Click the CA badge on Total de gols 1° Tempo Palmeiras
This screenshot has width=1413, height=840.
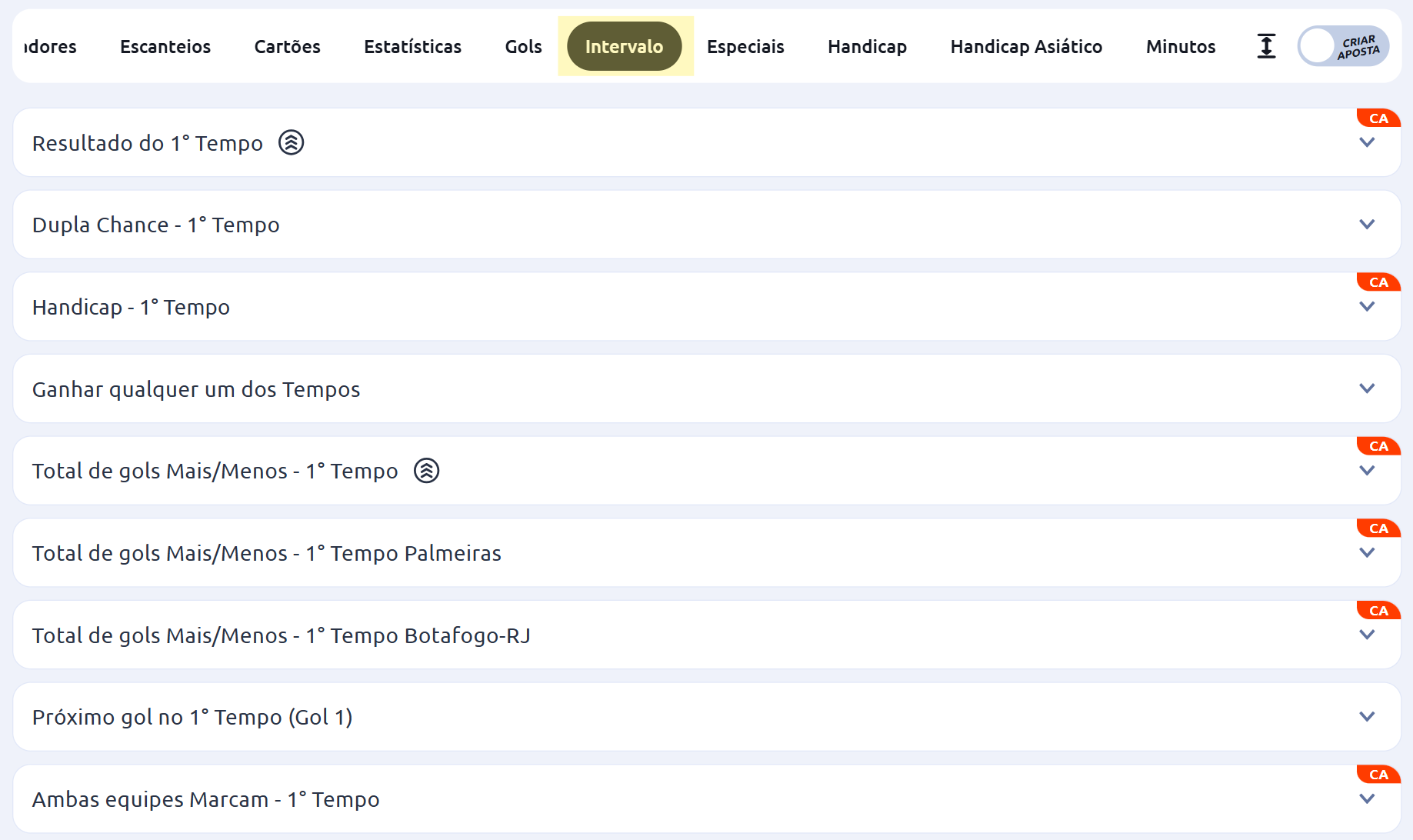1378,528
